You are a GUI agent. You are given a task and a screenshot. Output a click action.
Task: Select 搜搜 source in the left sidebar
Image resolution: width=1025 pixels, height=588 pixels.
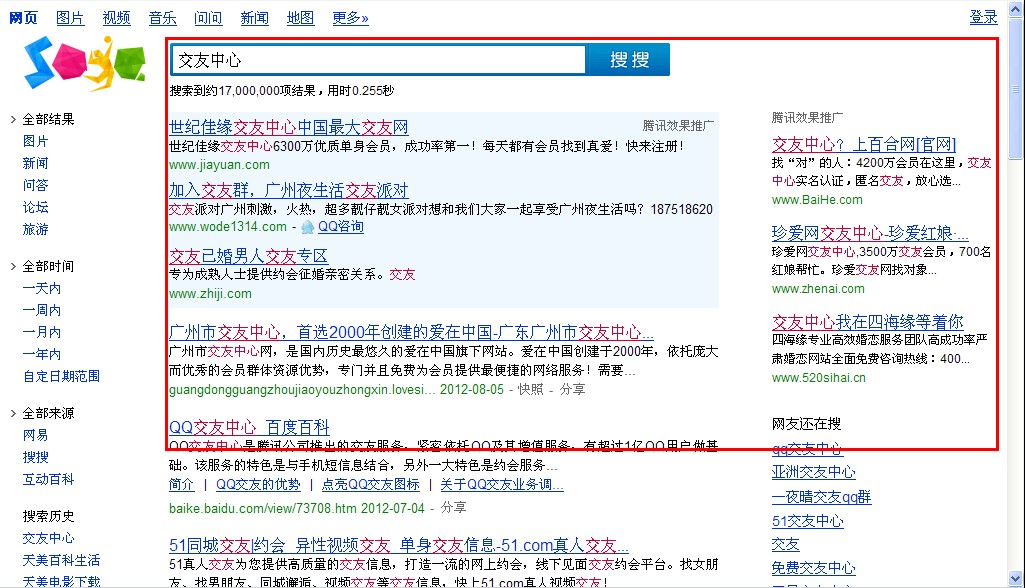point(35,457)
